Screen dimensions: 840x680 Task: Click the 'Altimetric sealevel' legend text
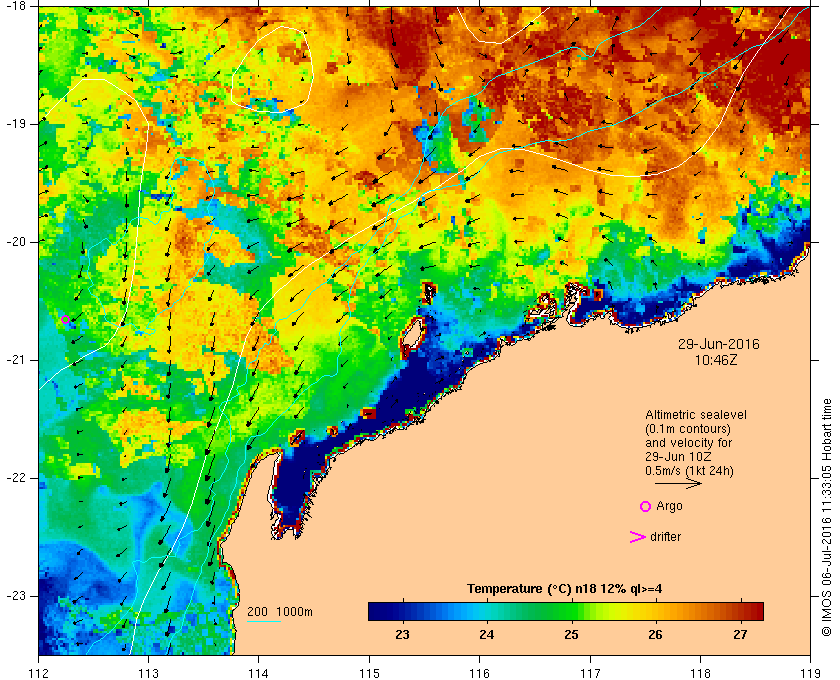(x=696, y=415)
